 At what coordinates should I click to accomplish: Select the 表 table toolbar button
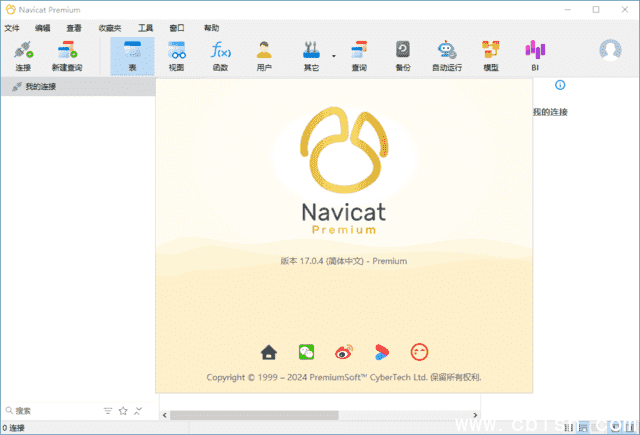click(132, 56)
